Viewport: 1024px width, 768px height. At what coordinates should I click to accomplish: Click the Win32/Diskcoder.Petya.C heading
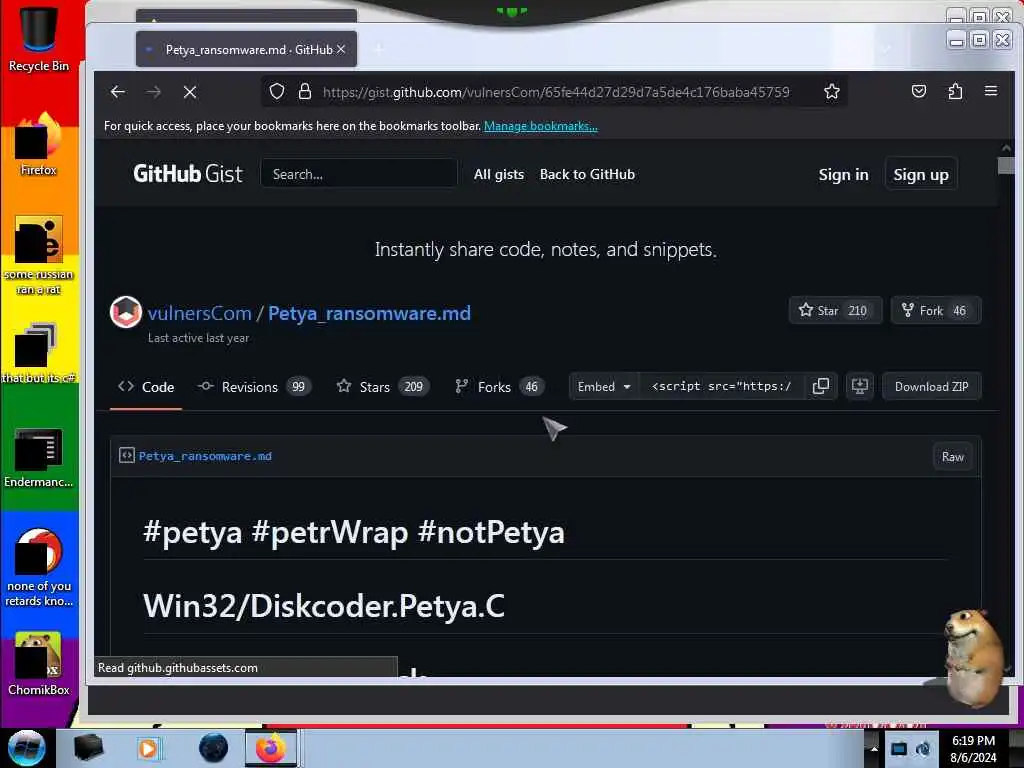(324, 606)
